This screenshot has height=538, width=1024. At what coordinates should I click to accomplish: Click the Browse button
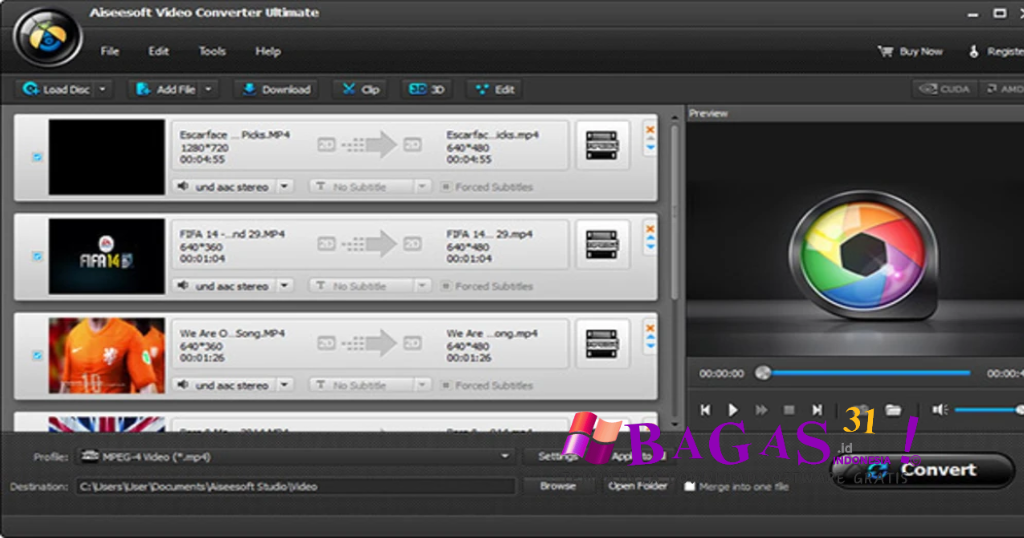pos(558,486)
